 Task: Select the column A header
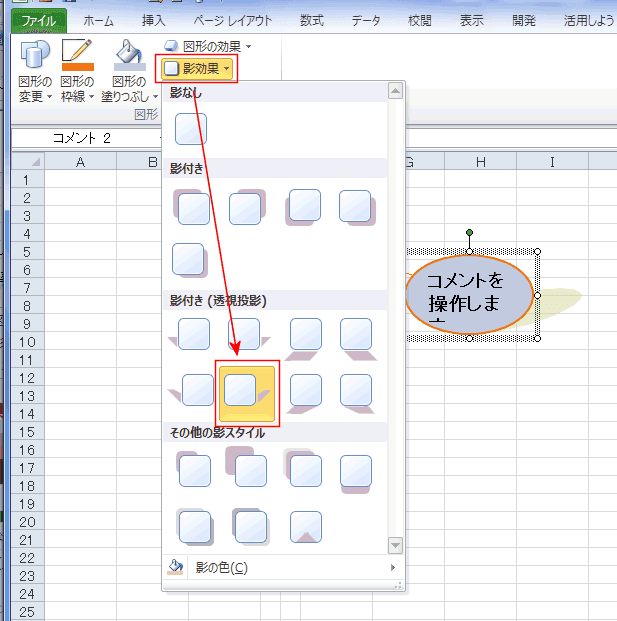pos(80,162)
